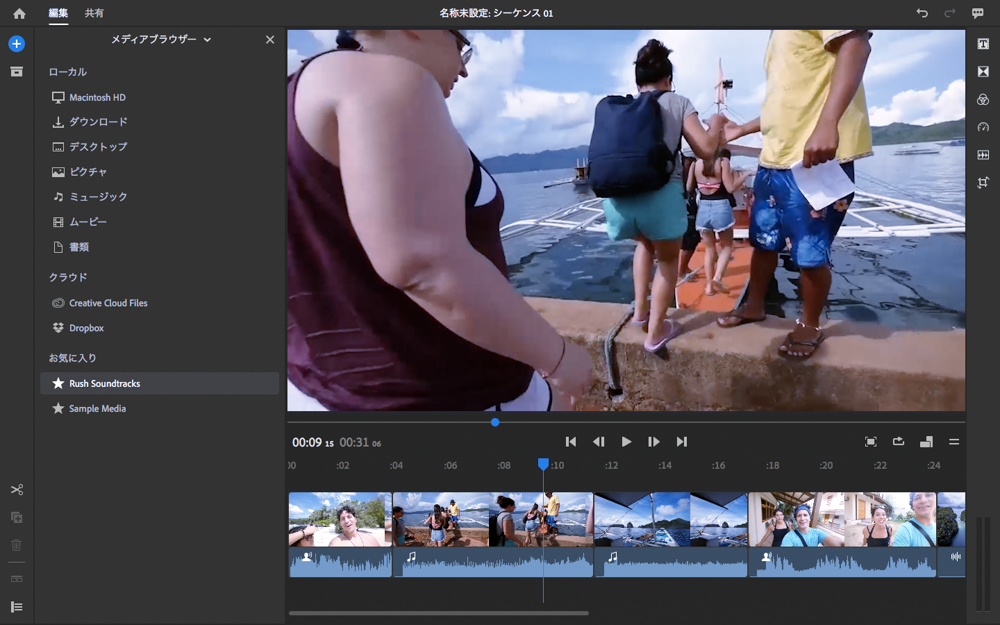This screenshot has width=1000, height=625.
Task: Open the Titles panel icon
Action: (x=983, y=44)
